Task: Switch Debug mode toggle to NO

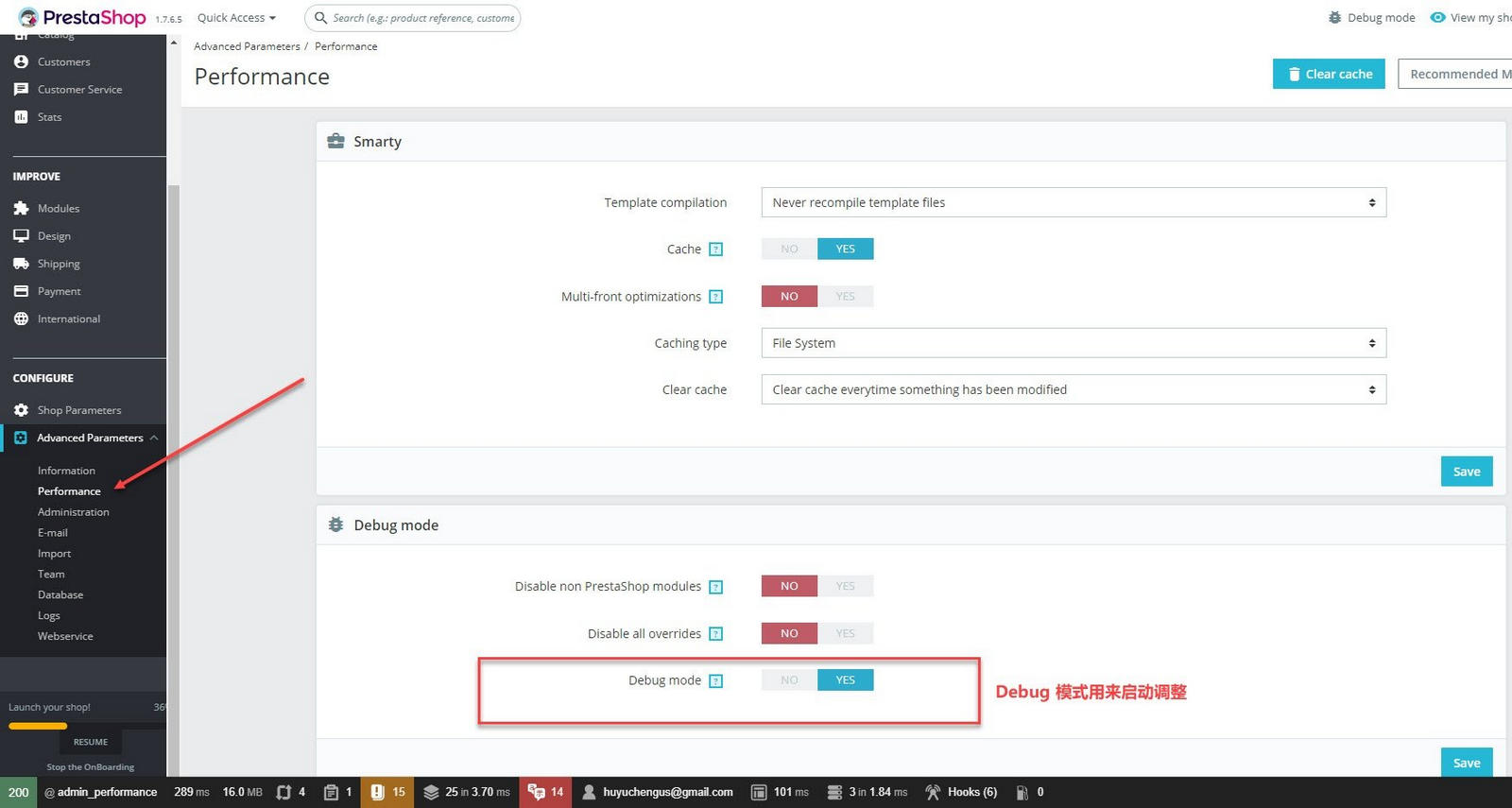Action: (x=789, y=680)
